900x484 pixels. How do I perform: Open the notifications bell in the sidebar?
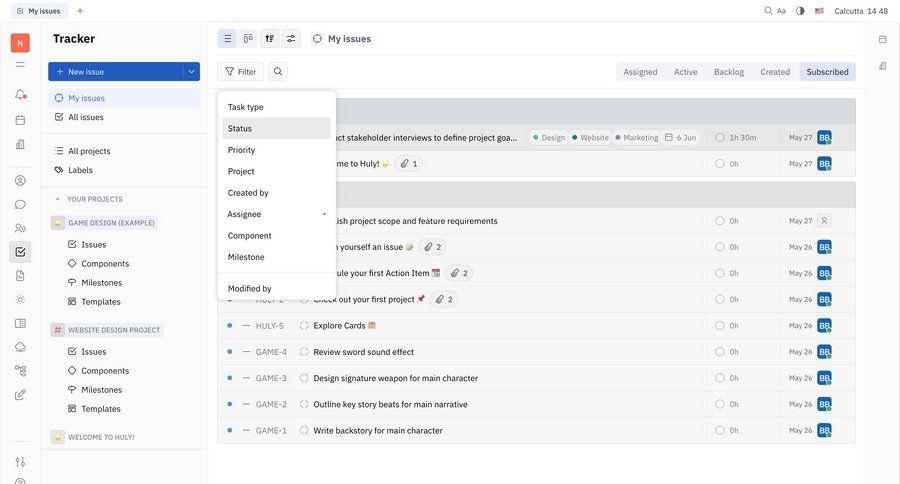click(x=20, y=94)
